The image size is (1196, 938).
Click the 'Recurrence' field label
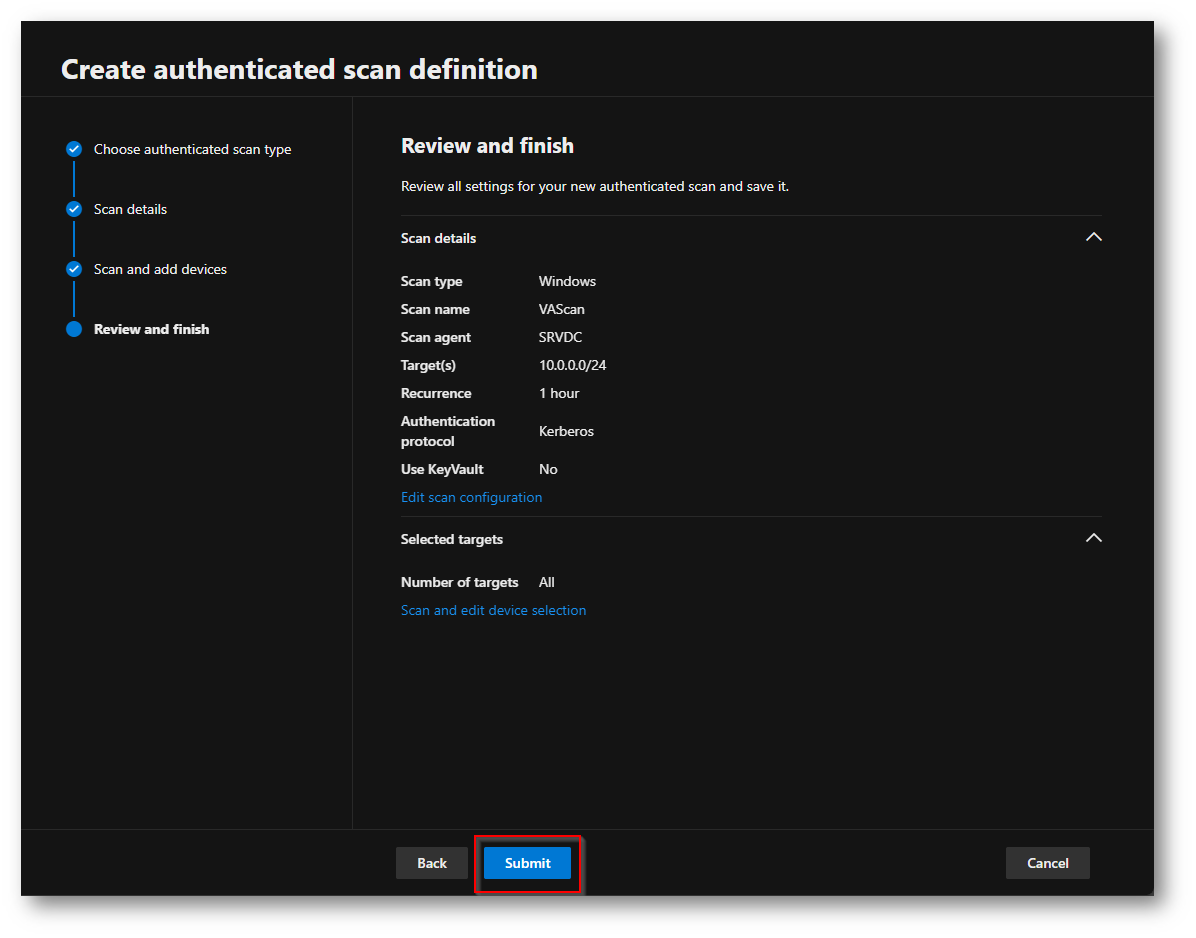[436, 394]
